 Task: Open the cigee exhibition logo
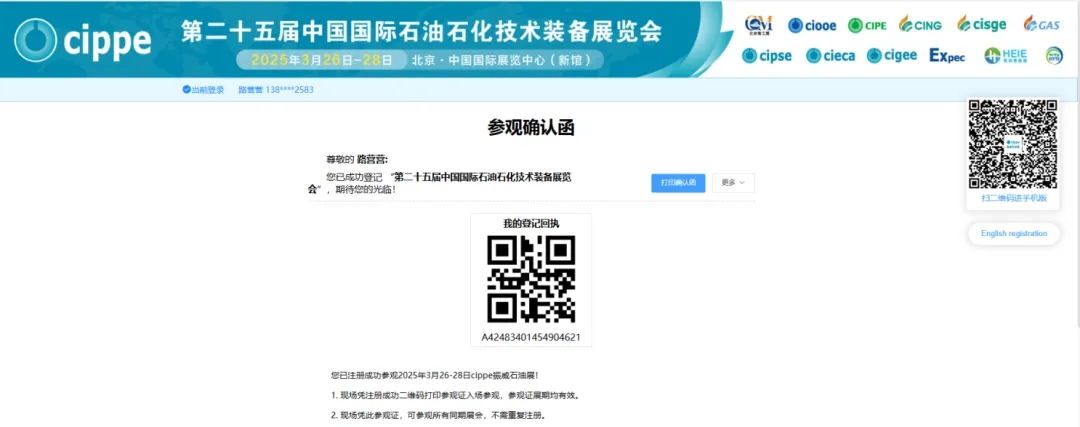891,56
